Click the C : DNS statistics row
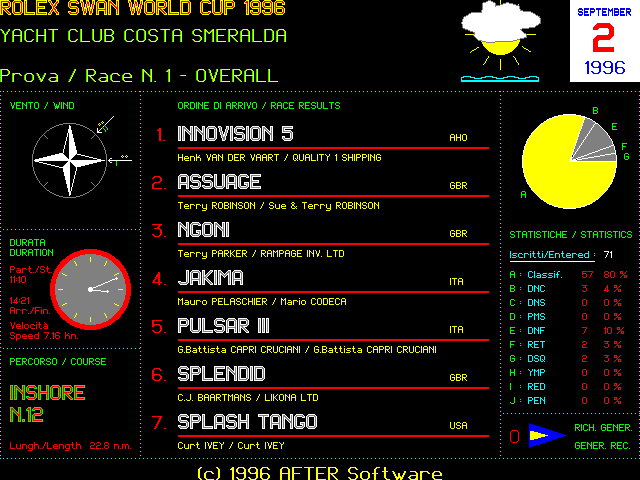640x480 pixels. tap(565, 303)
